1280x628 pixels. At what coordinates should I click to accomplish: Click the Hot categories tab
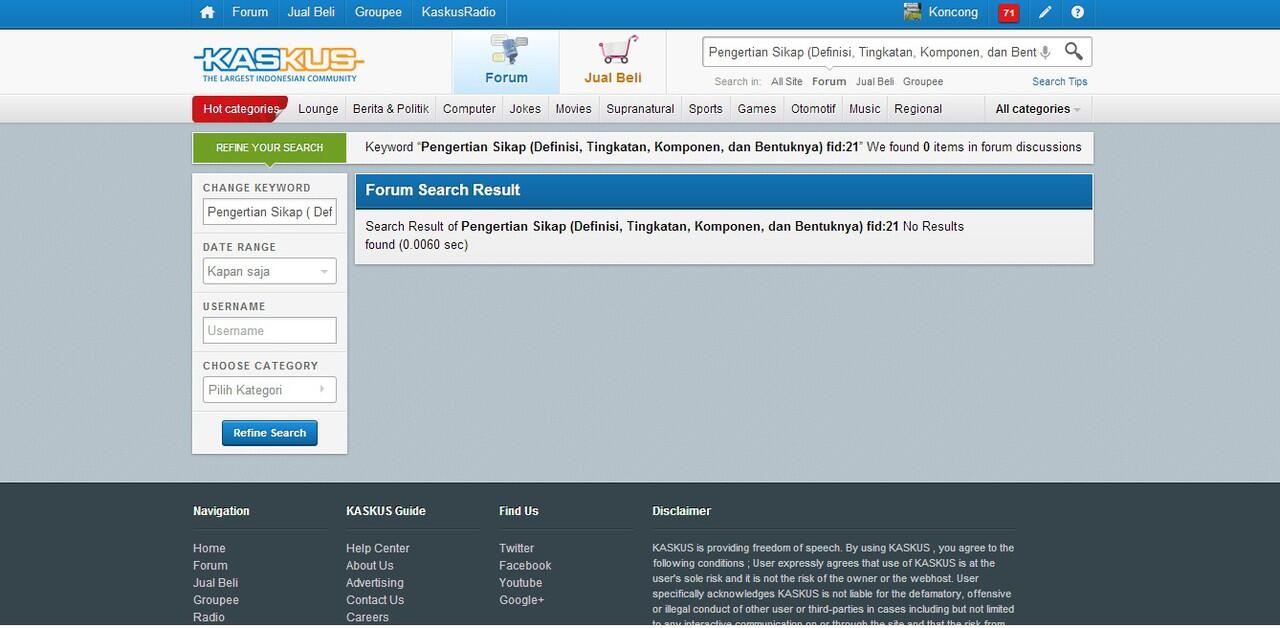(240, 109)
